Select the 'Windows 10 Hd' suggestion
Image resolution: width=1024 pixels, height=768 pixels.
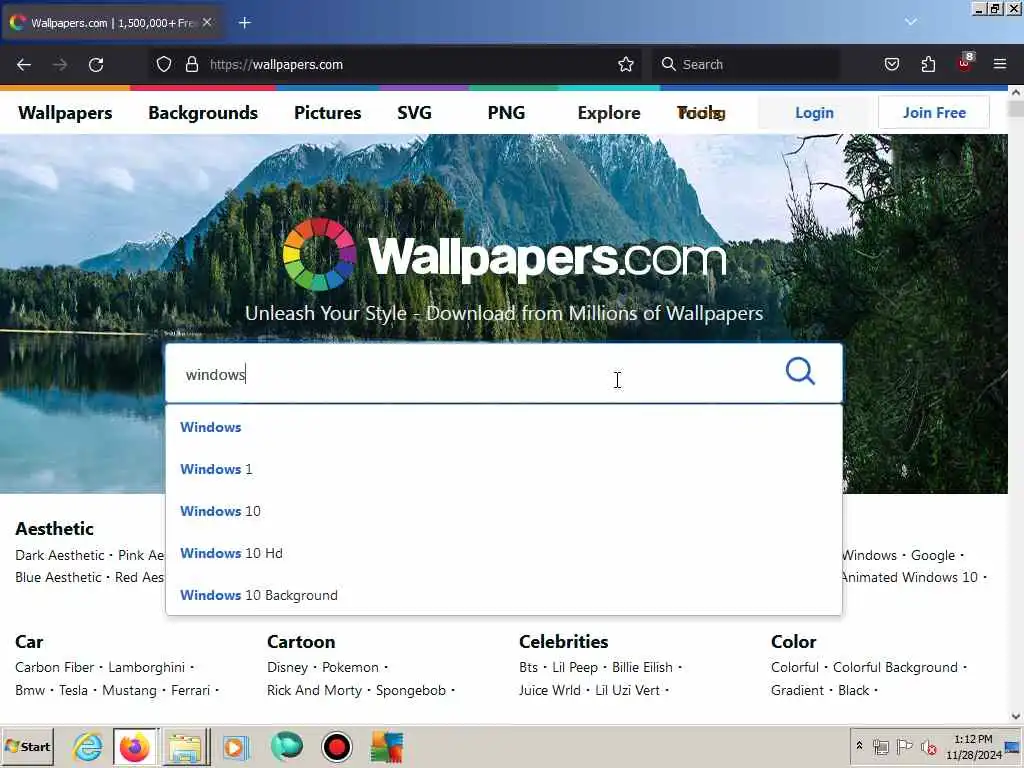pos(504,553)
